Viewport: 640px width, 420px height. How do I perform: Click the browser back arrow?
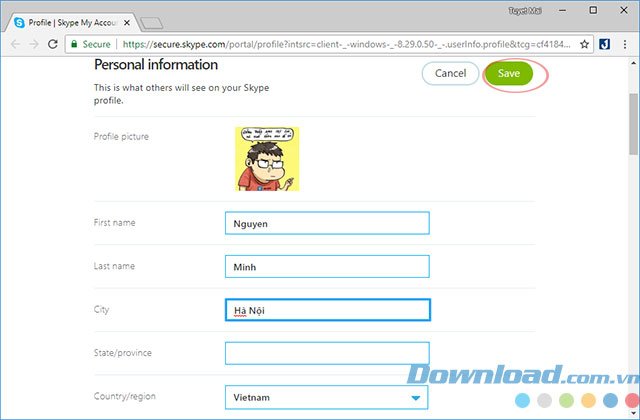[x=16, y=44]
